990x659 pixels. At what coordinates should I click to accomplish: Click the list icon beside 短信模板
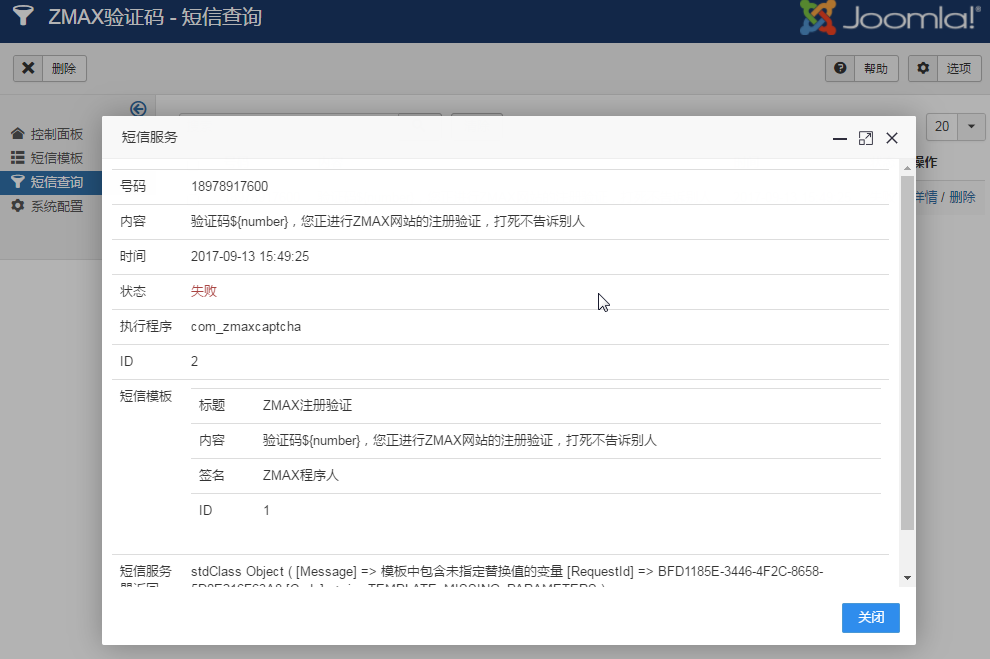click(18, 158)
